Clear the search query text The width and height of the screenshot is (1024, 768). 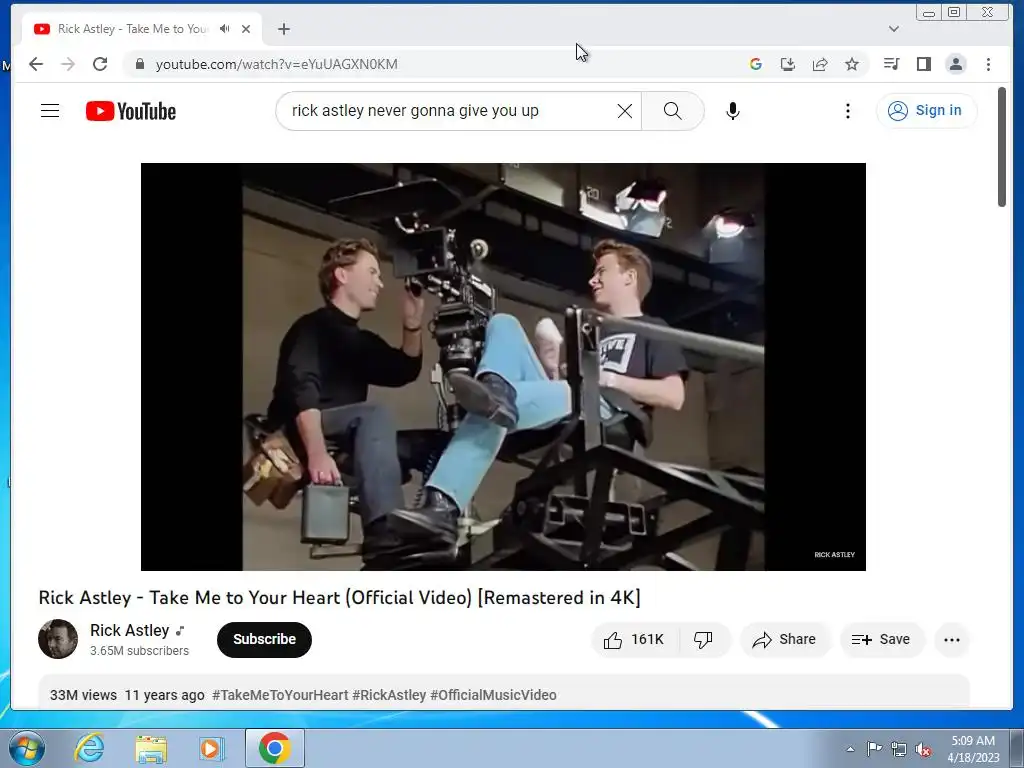(625, 111)
